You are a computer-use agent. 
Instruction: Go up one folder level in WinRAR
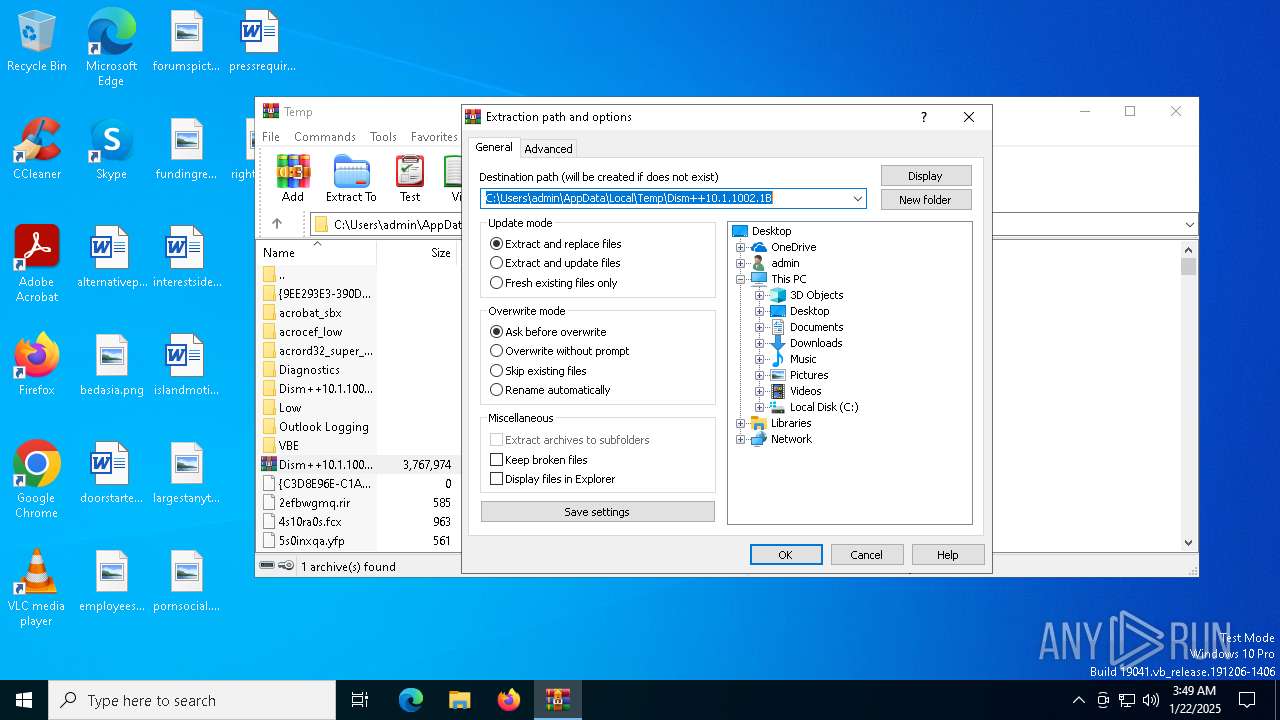[x=277, y=224]
